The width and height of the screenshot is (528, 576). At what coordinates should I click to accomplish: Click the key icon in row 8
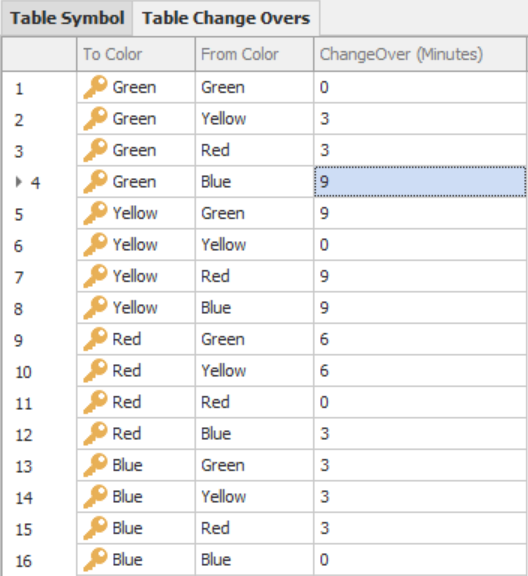click(95, 308)
